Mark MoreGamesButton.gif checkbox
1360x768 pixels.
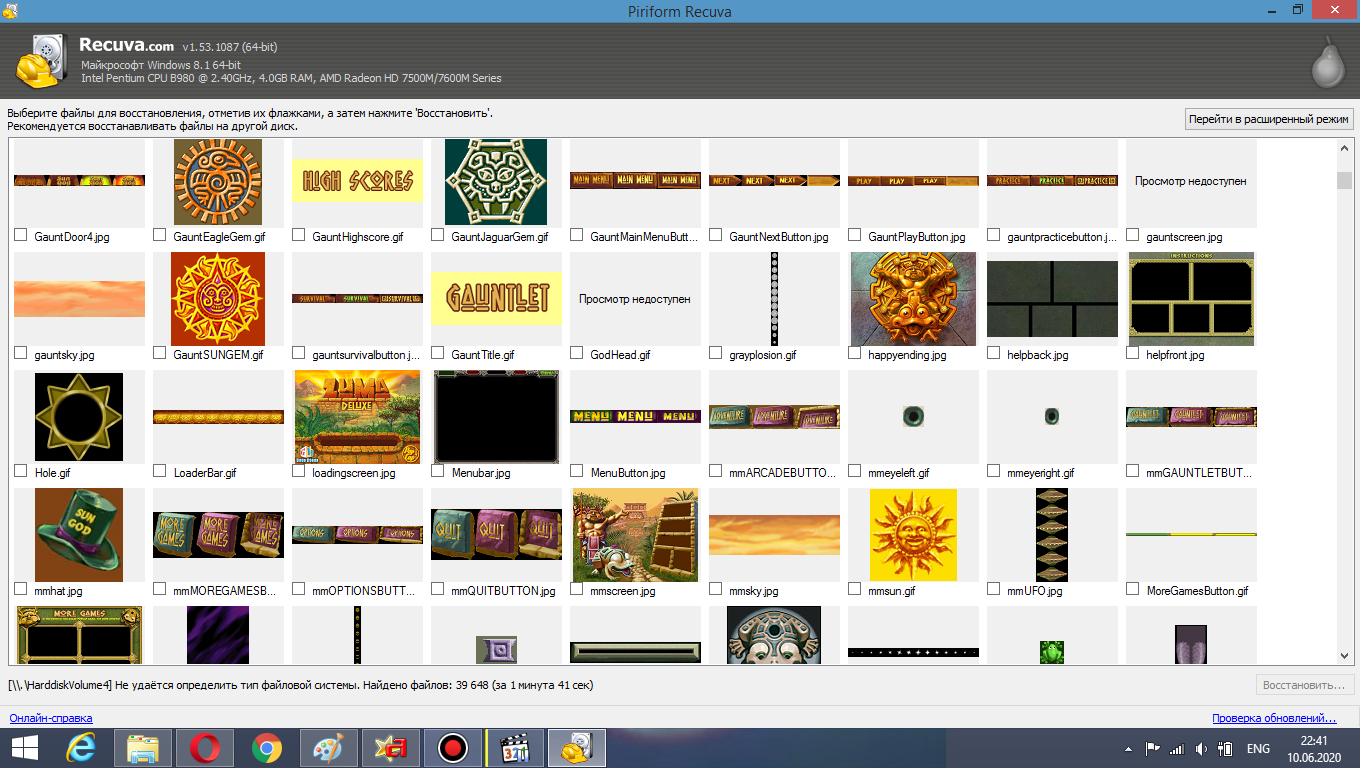tap(1133, 589)
